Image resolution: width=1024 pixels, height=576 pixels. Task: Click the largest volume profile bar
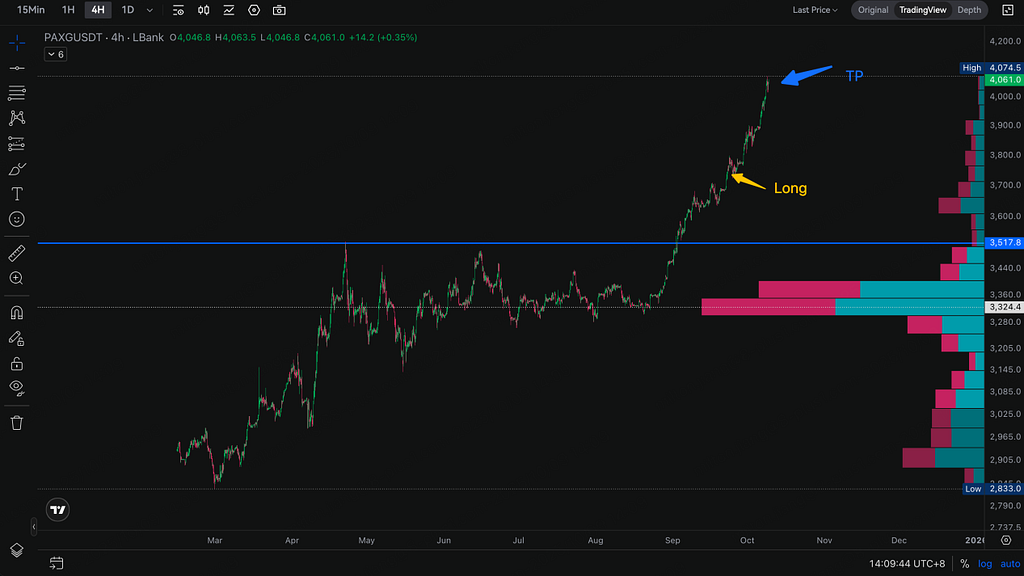[x=842, y=307]
